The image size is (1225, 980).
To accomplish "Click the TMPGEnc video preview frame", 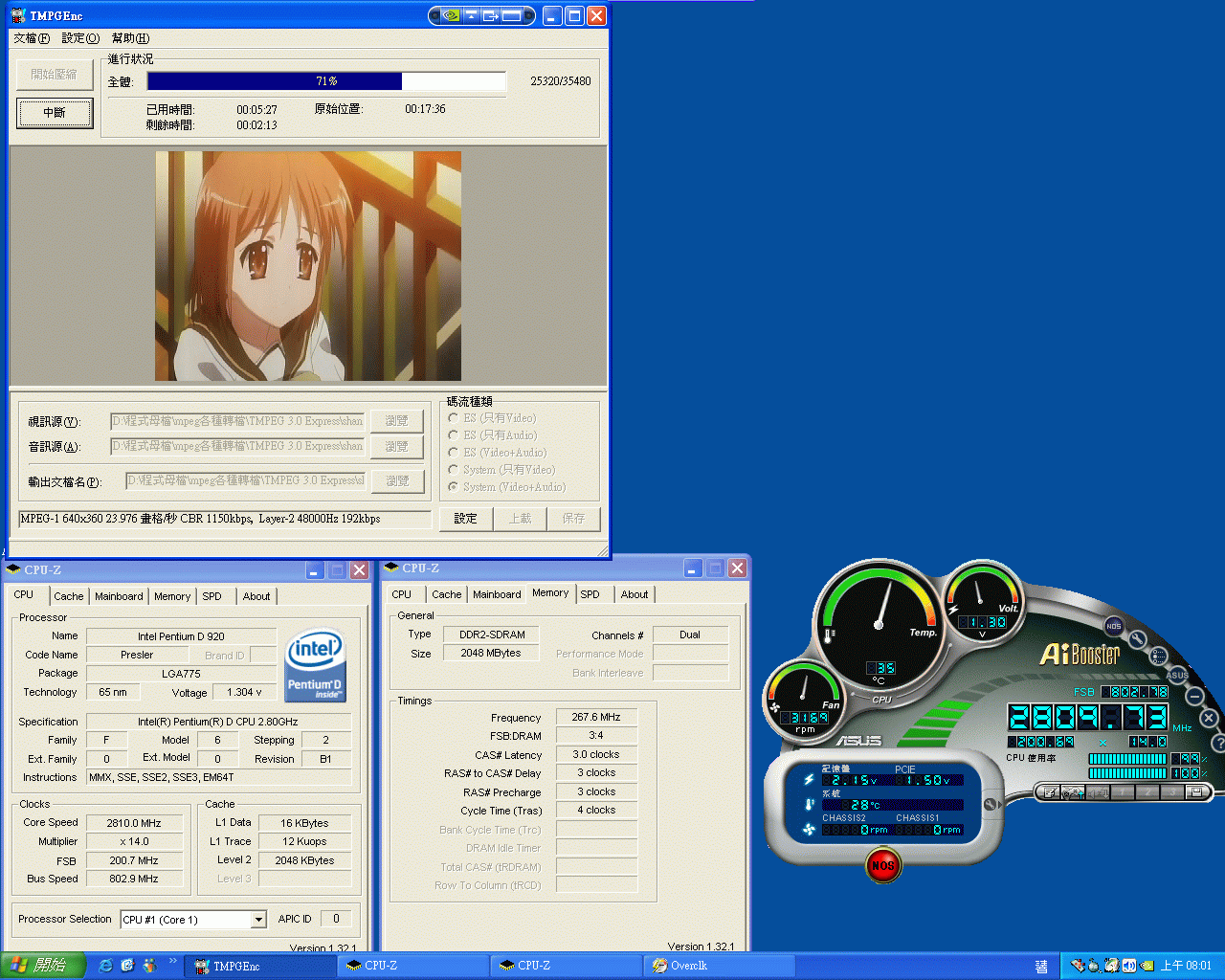I will pos(308,266).
